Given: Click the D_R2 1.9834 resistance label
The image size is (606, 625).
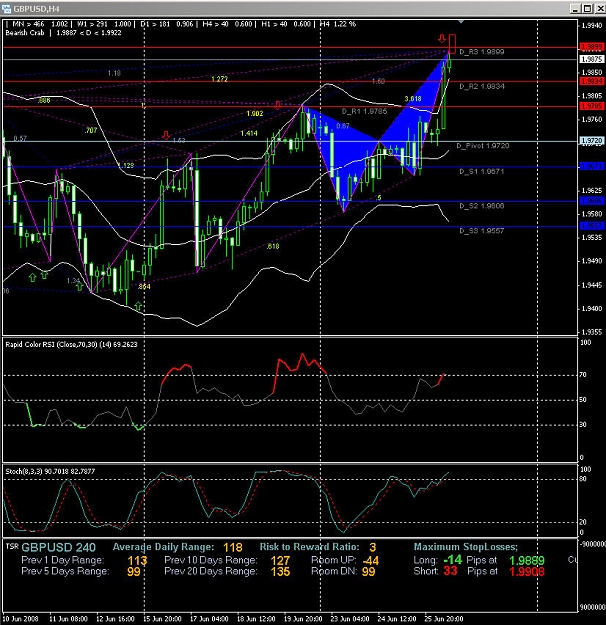Looking at the screenshot, I should pos(482,86).
